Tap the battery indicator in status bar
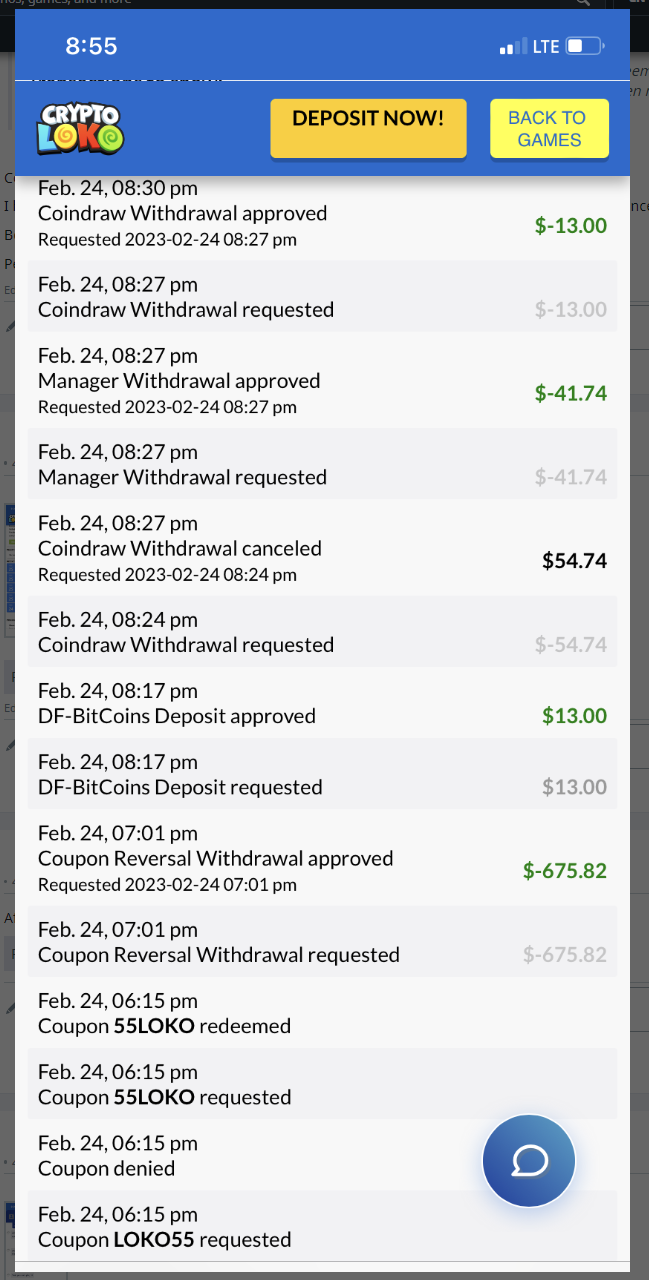 tap(584, 46)
